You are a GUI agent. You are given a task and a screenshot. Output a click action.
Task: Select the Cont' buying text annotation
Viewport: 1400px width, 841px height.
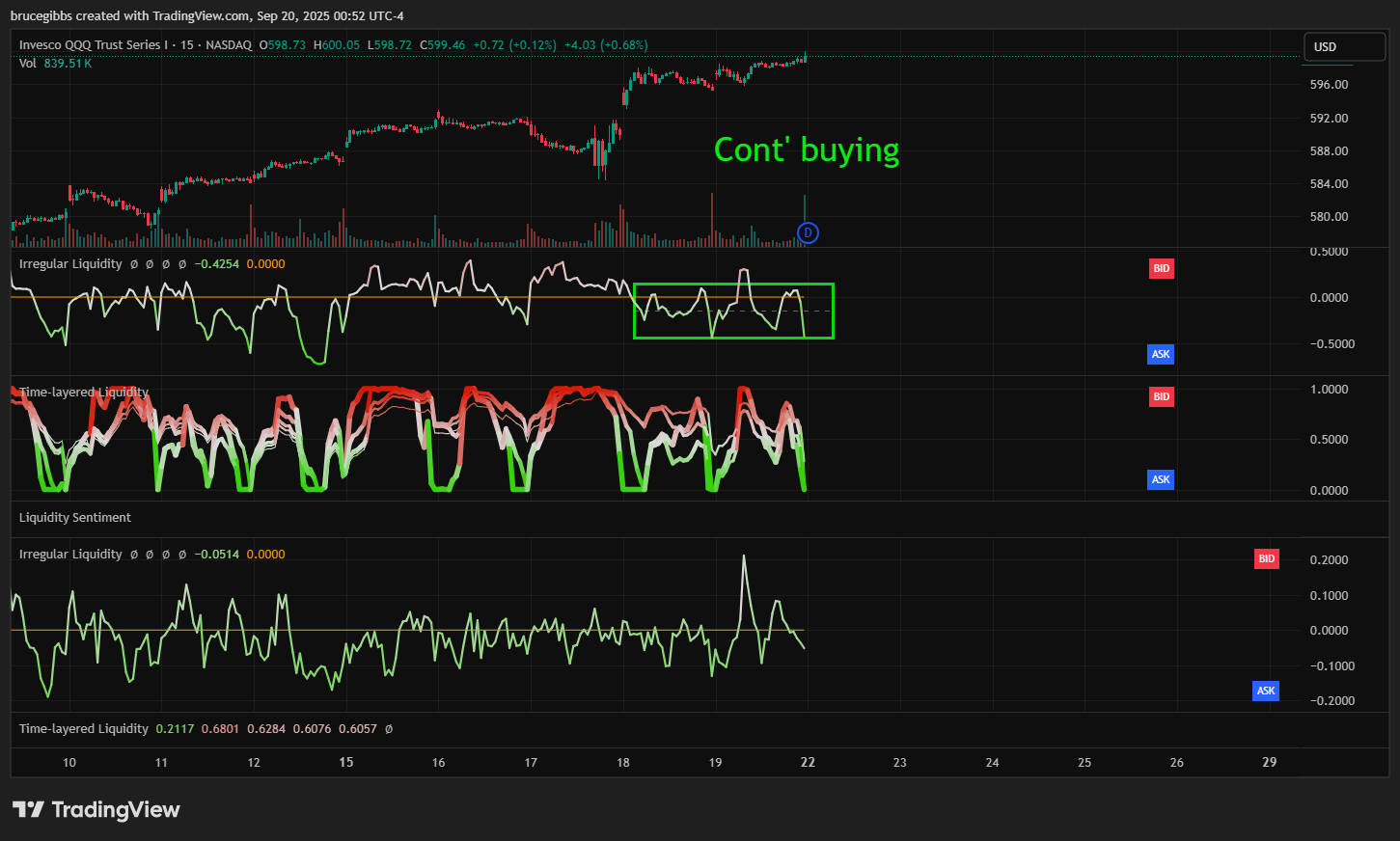(807, 149)
